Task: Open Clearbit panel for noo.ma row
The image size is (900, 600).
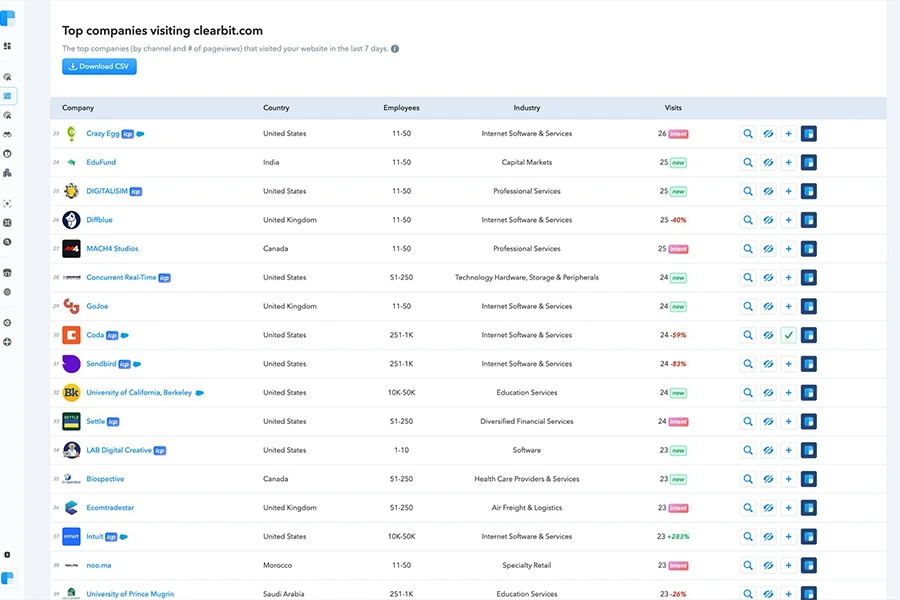Action: (x=809, y=565)
